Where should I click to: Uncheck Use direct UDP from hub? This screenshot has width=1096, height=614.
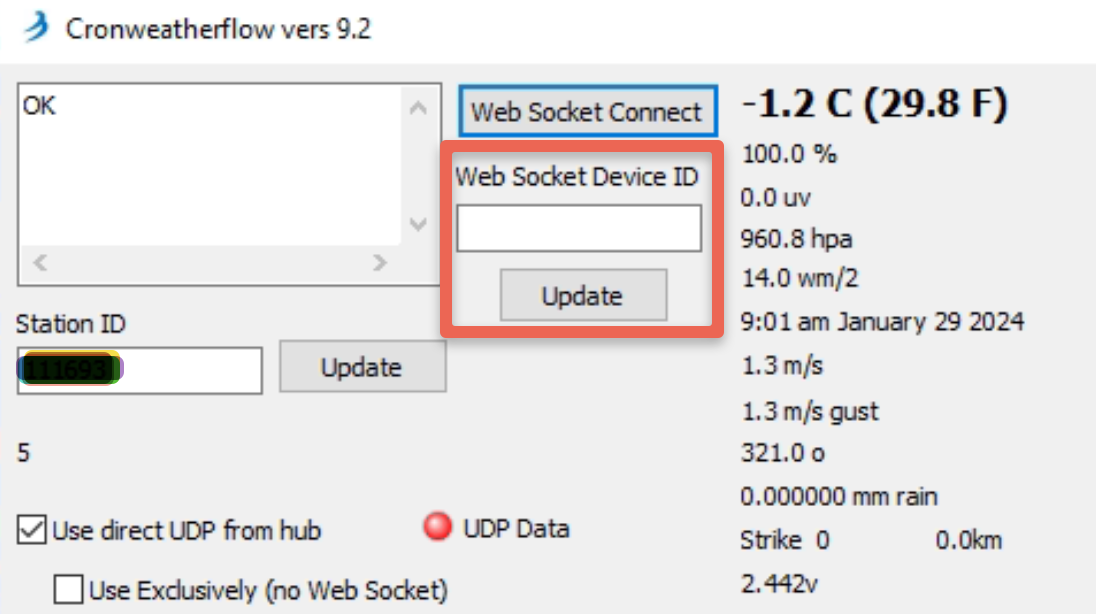pyautogui.click(x=31, y=529)
